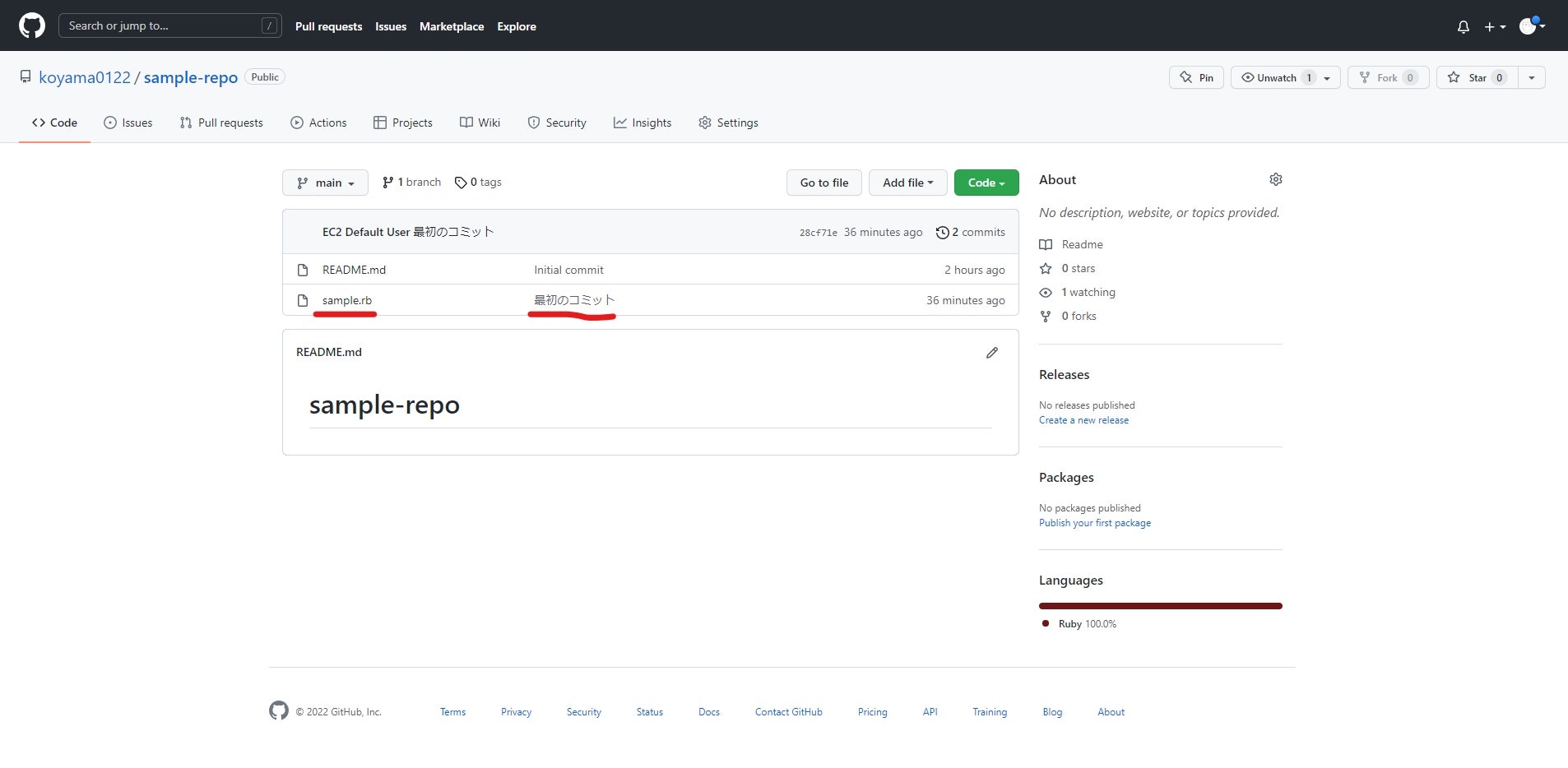The height and width of the screenshot is (768, 1568).
Task: Click the Ruby 100.0% language entry
Action: pyautogui.click(x=1079, y=624)
